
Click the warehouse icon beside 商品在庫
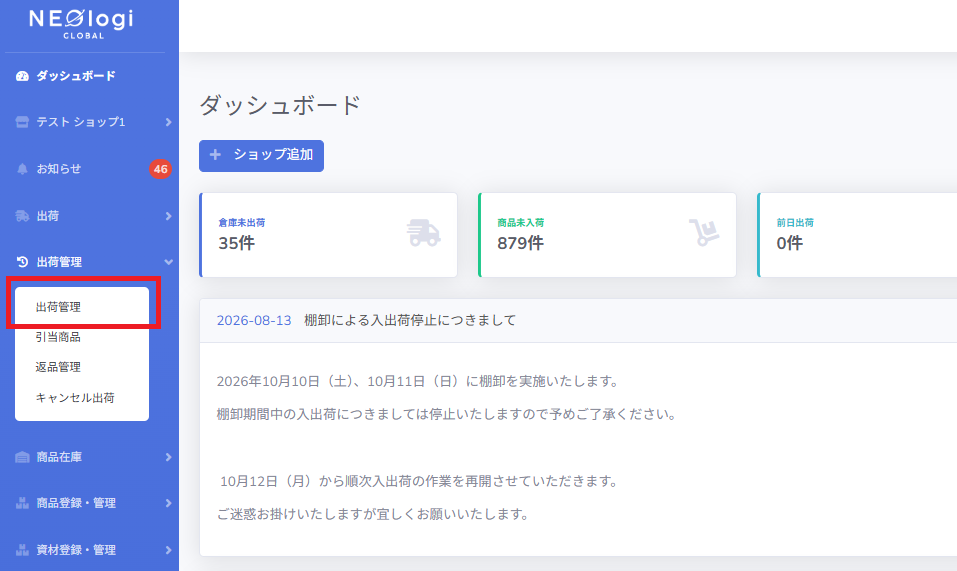click(22, 457)
